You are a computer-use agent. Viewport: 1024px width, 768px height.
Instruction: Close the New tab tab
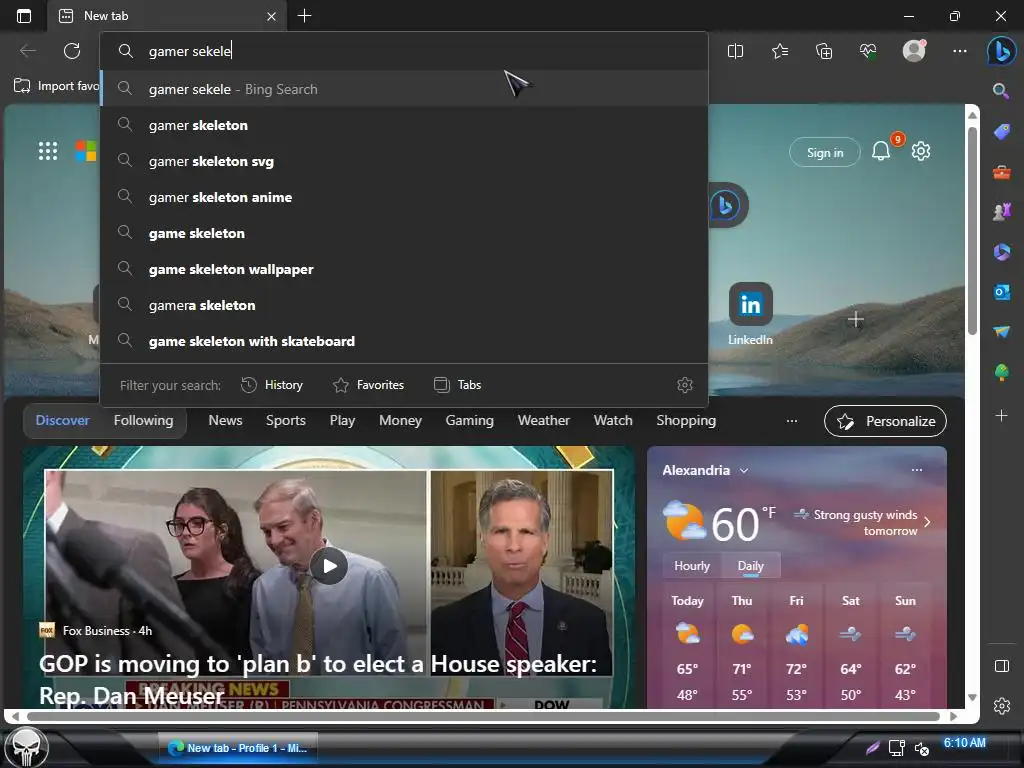tap(271, 16)
